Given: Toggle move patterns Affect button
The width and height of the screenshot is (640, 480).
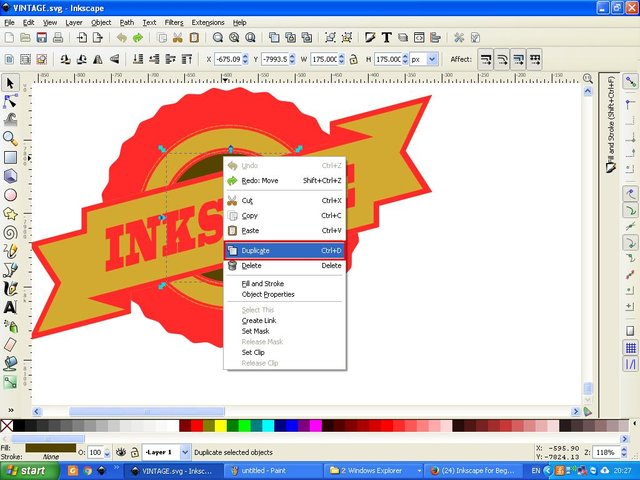Looking at the screenshot, I should tap(535, 60).
